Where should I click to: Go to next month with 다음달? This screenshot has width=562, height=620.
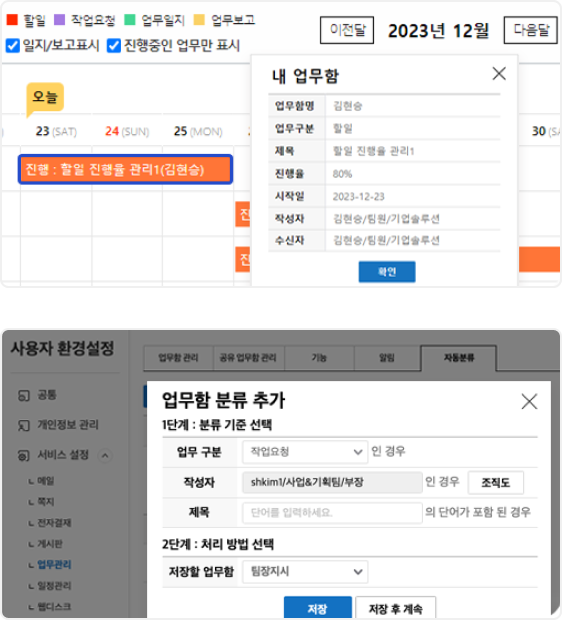tap(530, 30)
